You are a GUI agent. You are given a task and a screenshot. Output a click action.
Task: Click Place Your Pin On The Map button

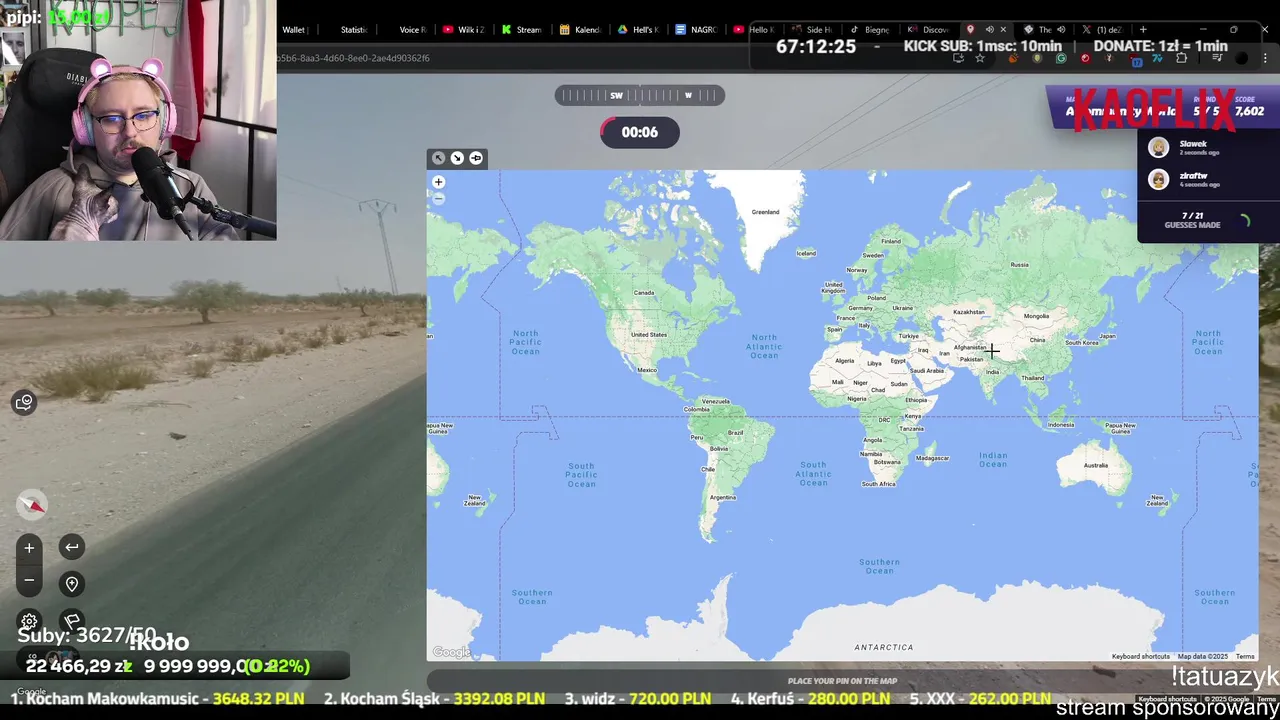842,681
